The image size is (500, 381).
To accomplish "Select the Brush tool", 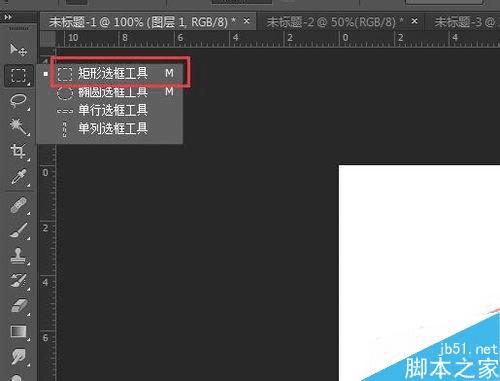I will tap(19, 231).
